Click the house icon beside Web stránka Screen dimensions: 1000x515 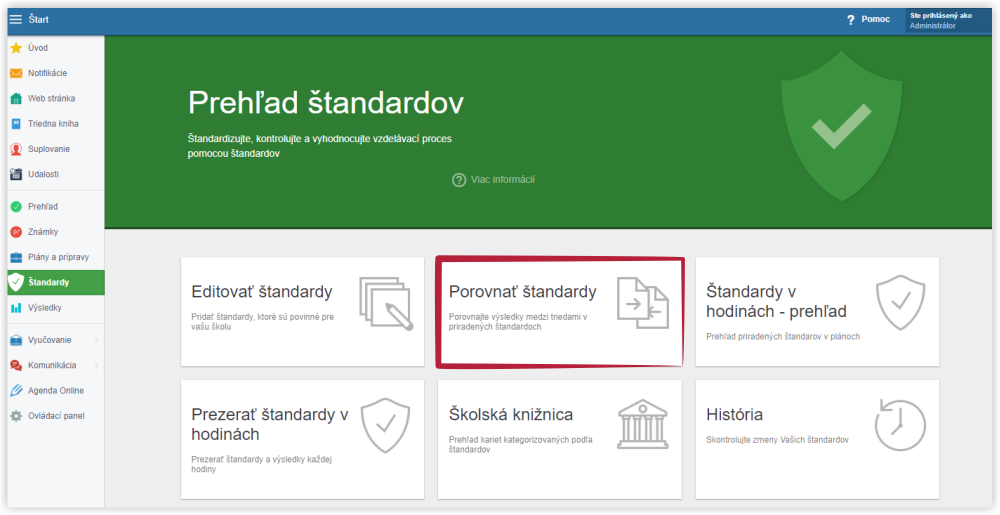16,99
